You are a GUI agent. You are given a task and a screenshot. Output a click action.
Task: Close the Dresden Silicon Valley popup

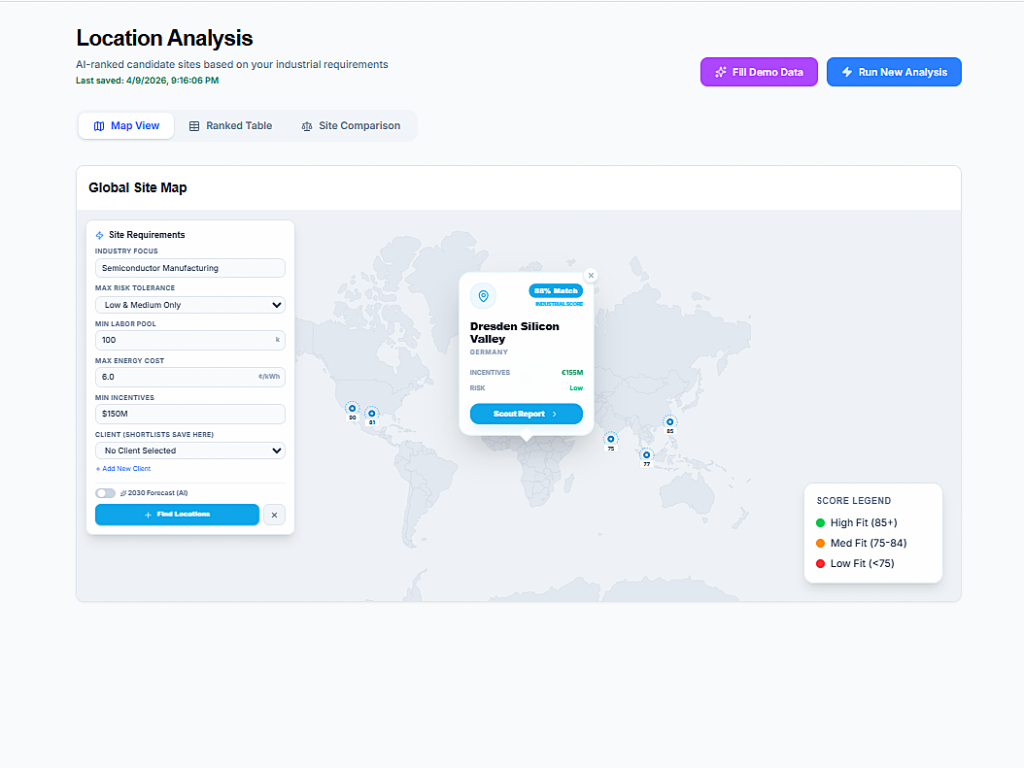point(590,275)
